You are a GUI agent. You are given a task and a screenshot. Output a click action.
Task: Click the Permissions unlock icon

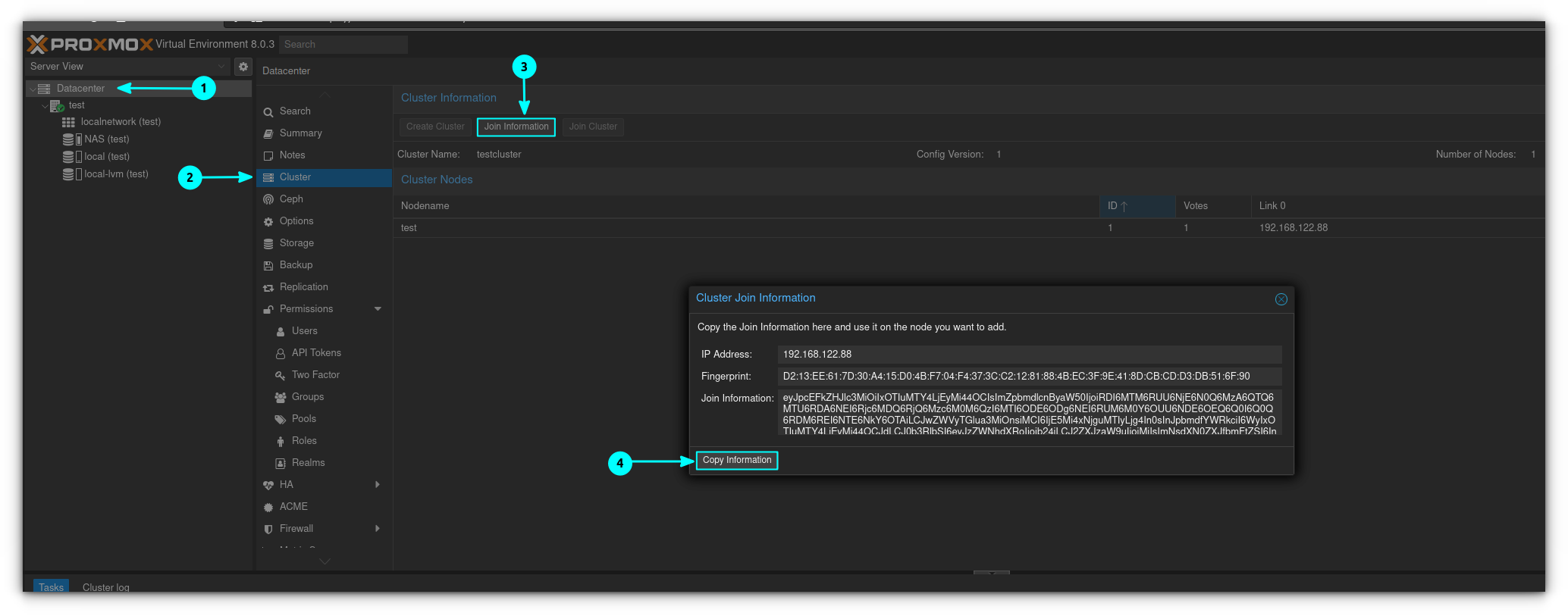[268, 310]
